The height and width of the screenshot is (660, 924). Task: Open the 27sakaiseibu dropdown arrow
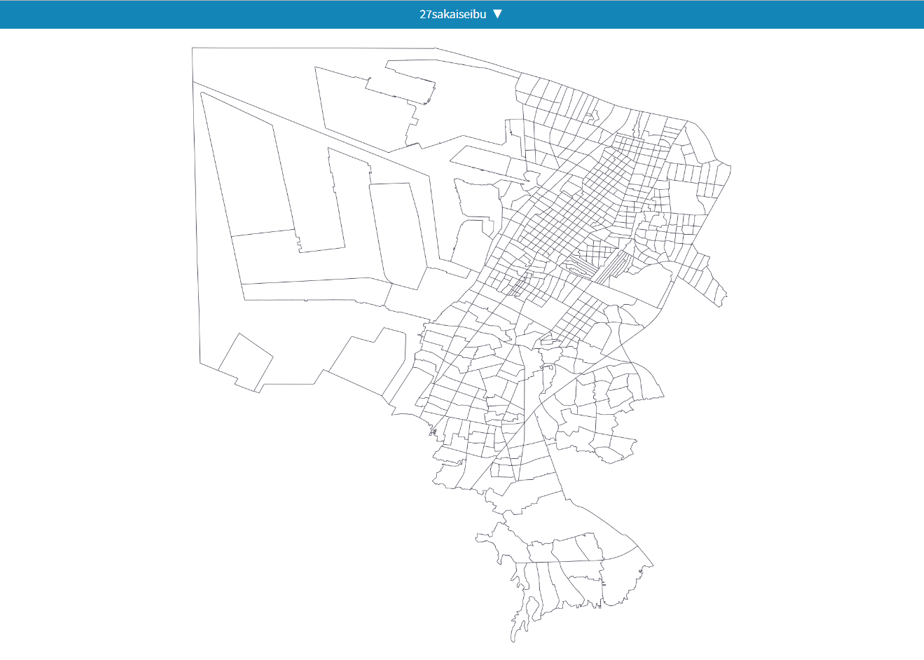pyautogui.click(x=497, y=14)
